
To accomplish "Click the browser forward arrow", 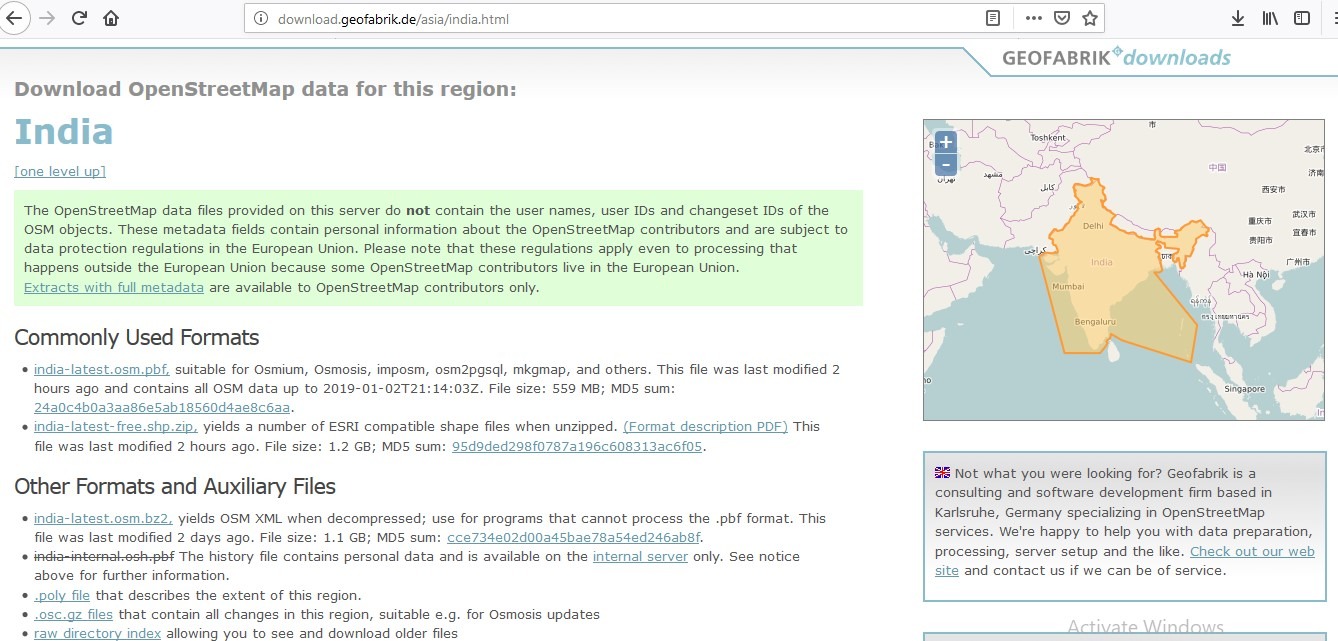I will pos(46,18).
